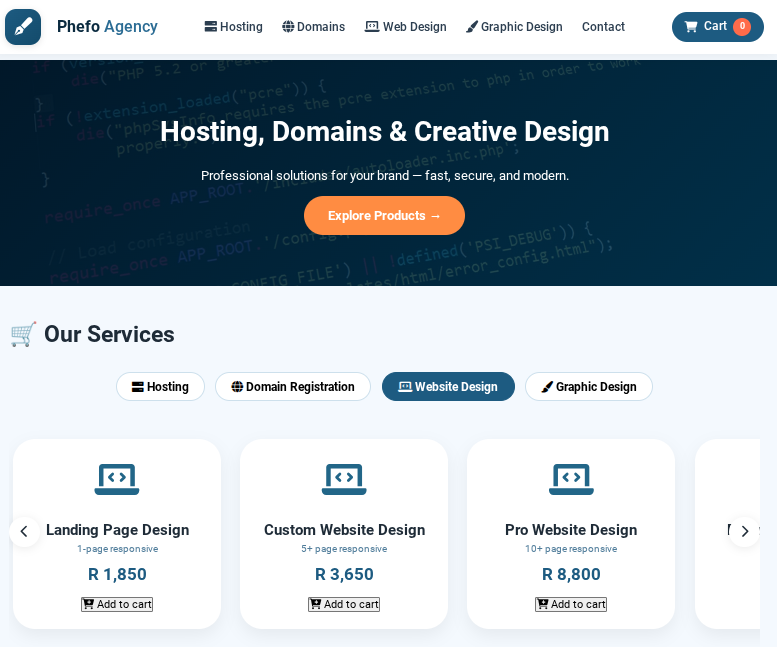Open the Phefo Agency home link
This screenshot has height=647, width=777.
(x=107, y=26)
